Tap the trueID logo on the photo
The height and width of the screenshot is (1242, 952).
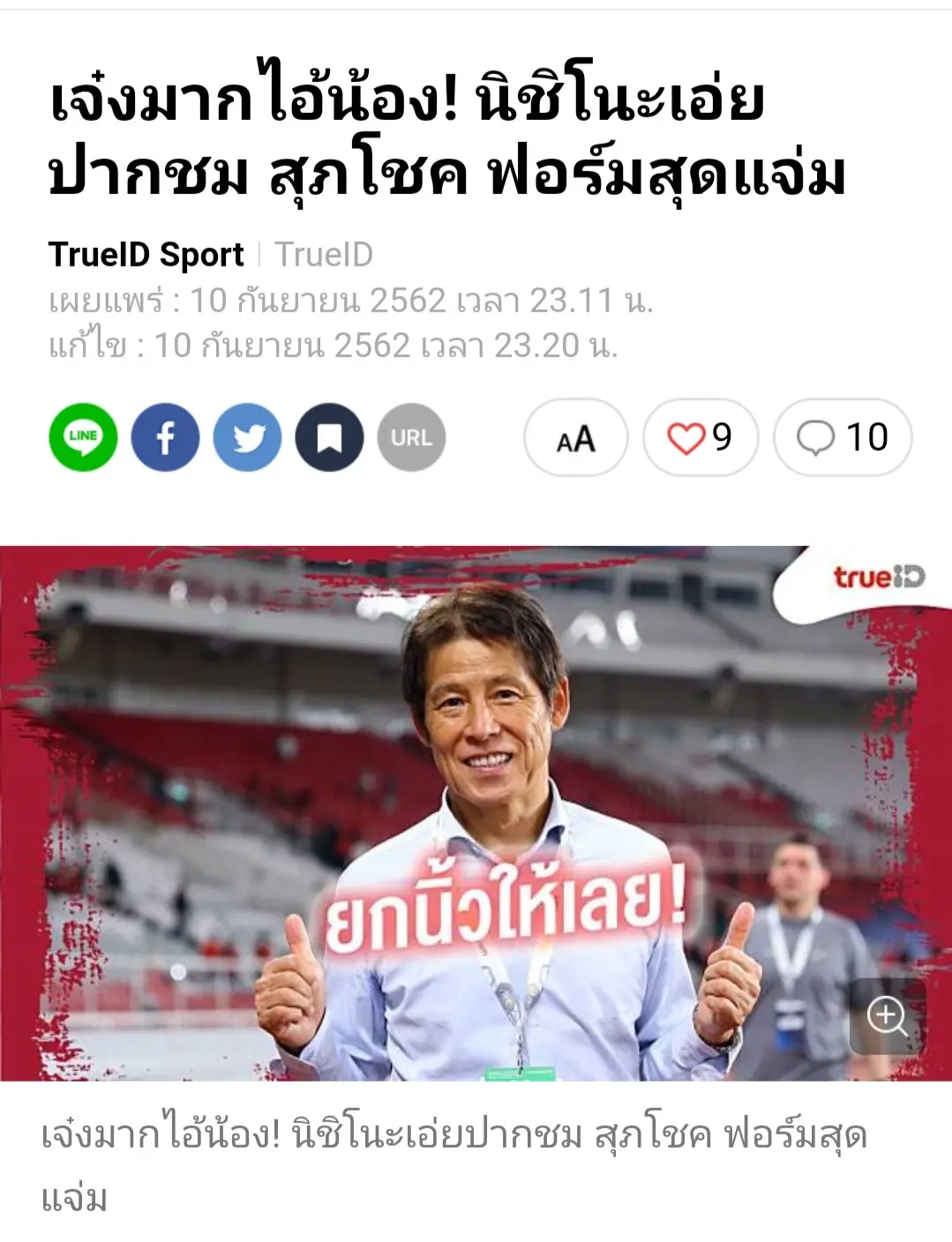(x=879, y=578)
